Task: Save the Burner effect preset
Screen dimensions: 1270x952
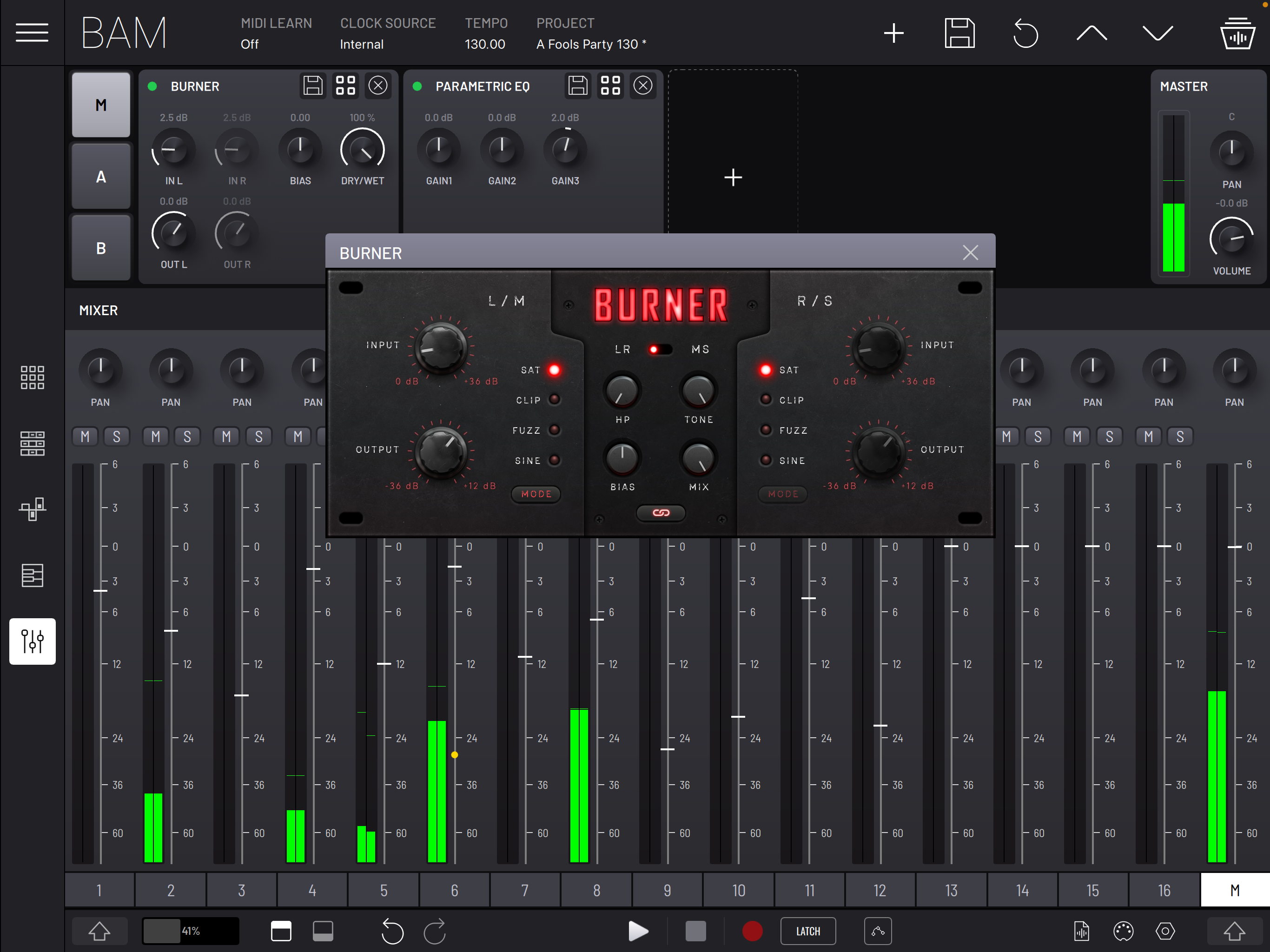Action: (313, 86)
